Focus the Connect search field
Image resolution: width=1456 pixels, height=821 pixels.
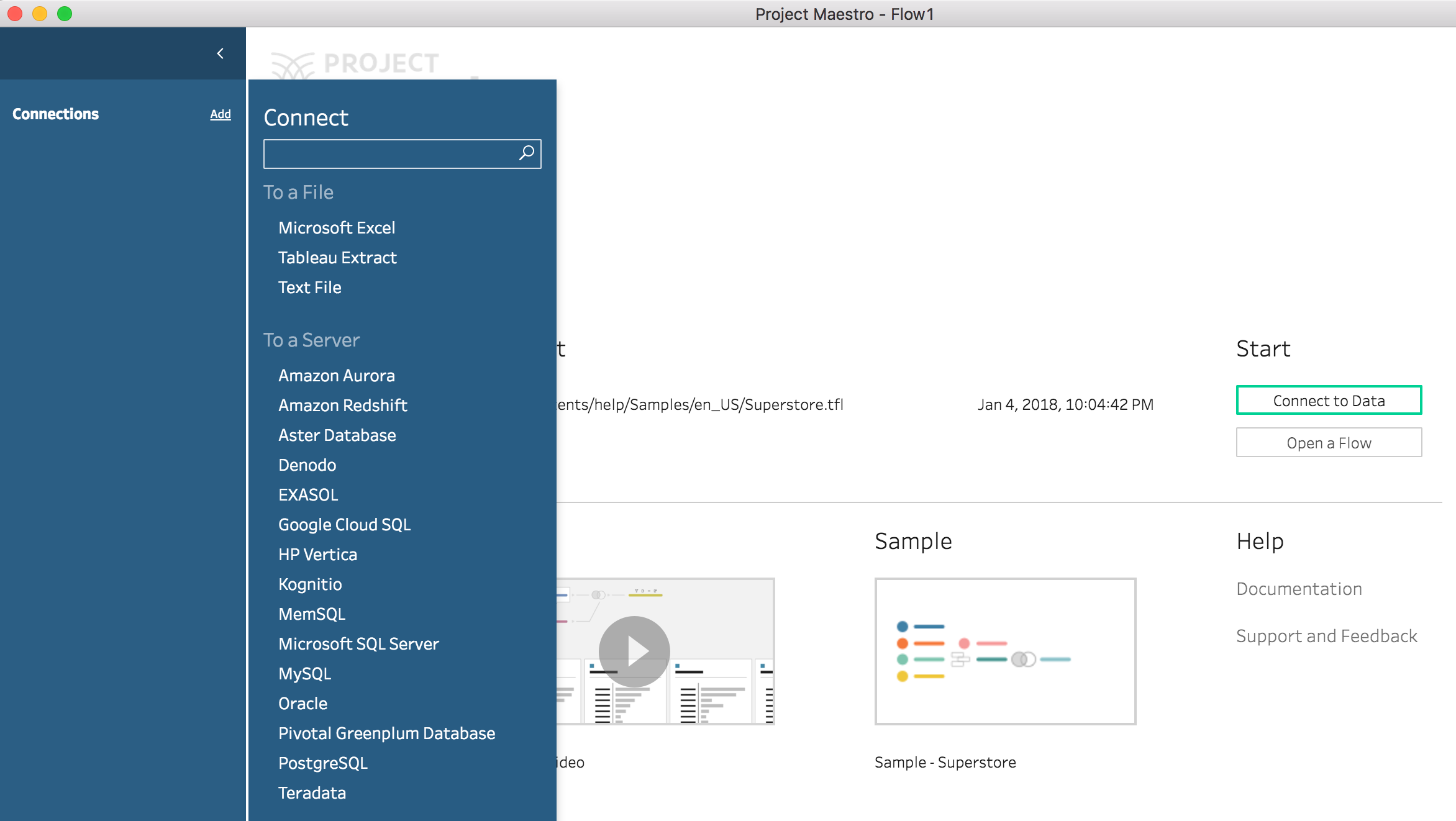[x=390, y=153]
